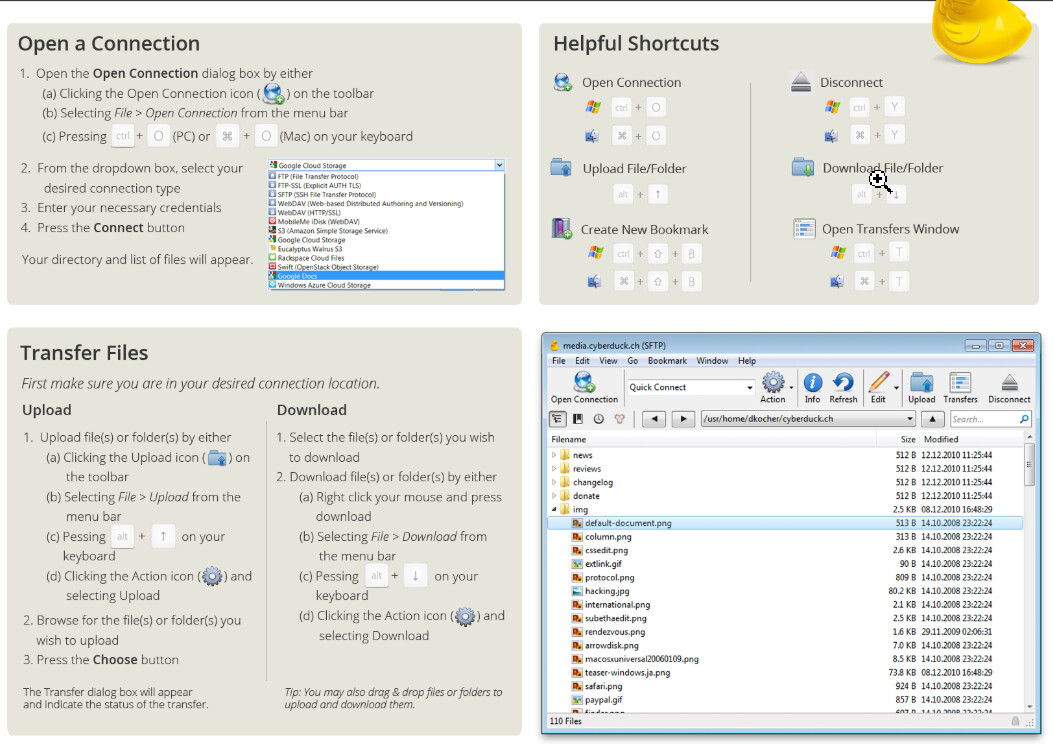Open the Bookmark menu
Screen dimensions: 1053x744
667,361
